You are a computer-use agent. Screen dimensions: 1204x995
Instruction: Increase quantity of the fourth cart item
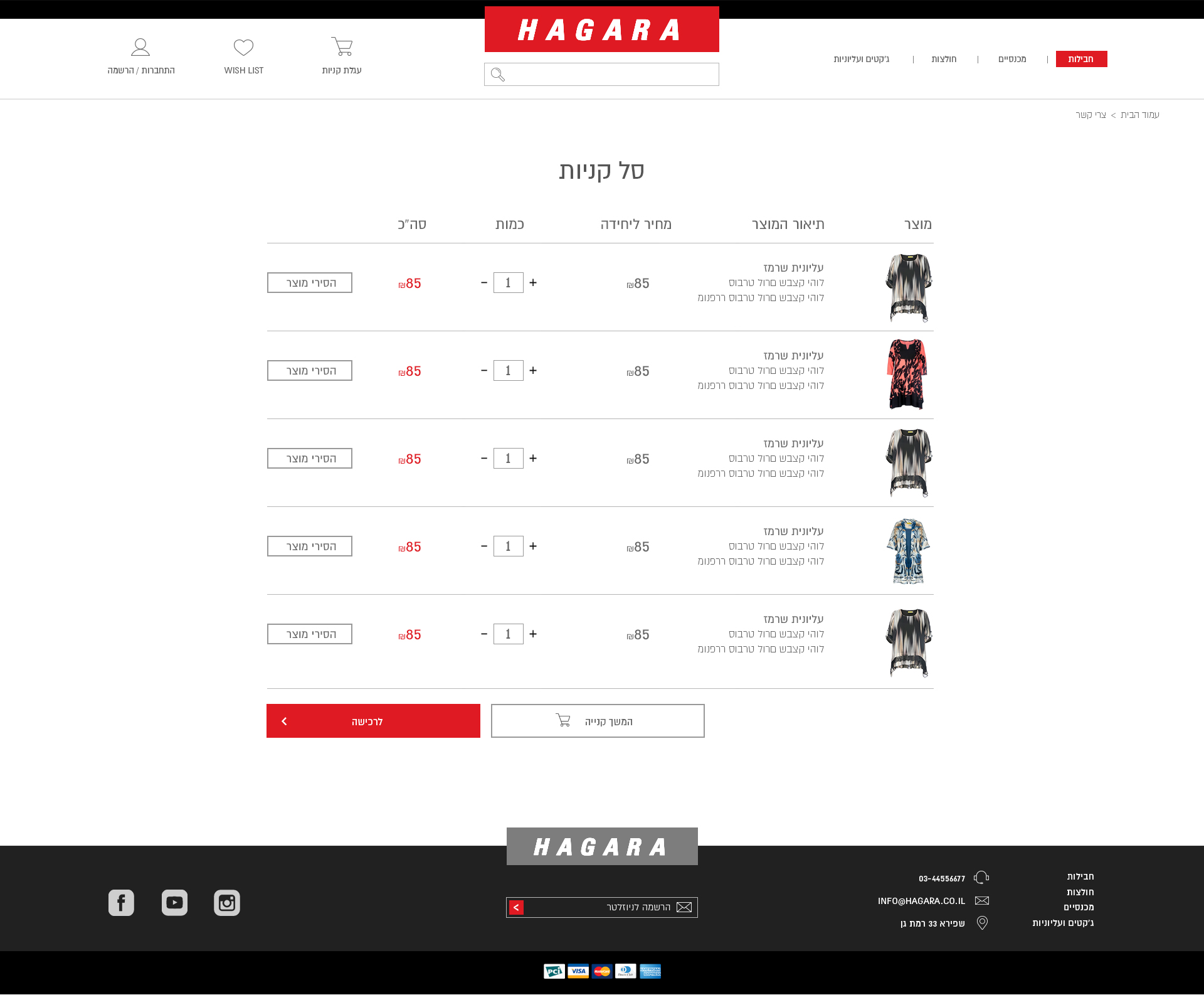[x=533, y=546]
